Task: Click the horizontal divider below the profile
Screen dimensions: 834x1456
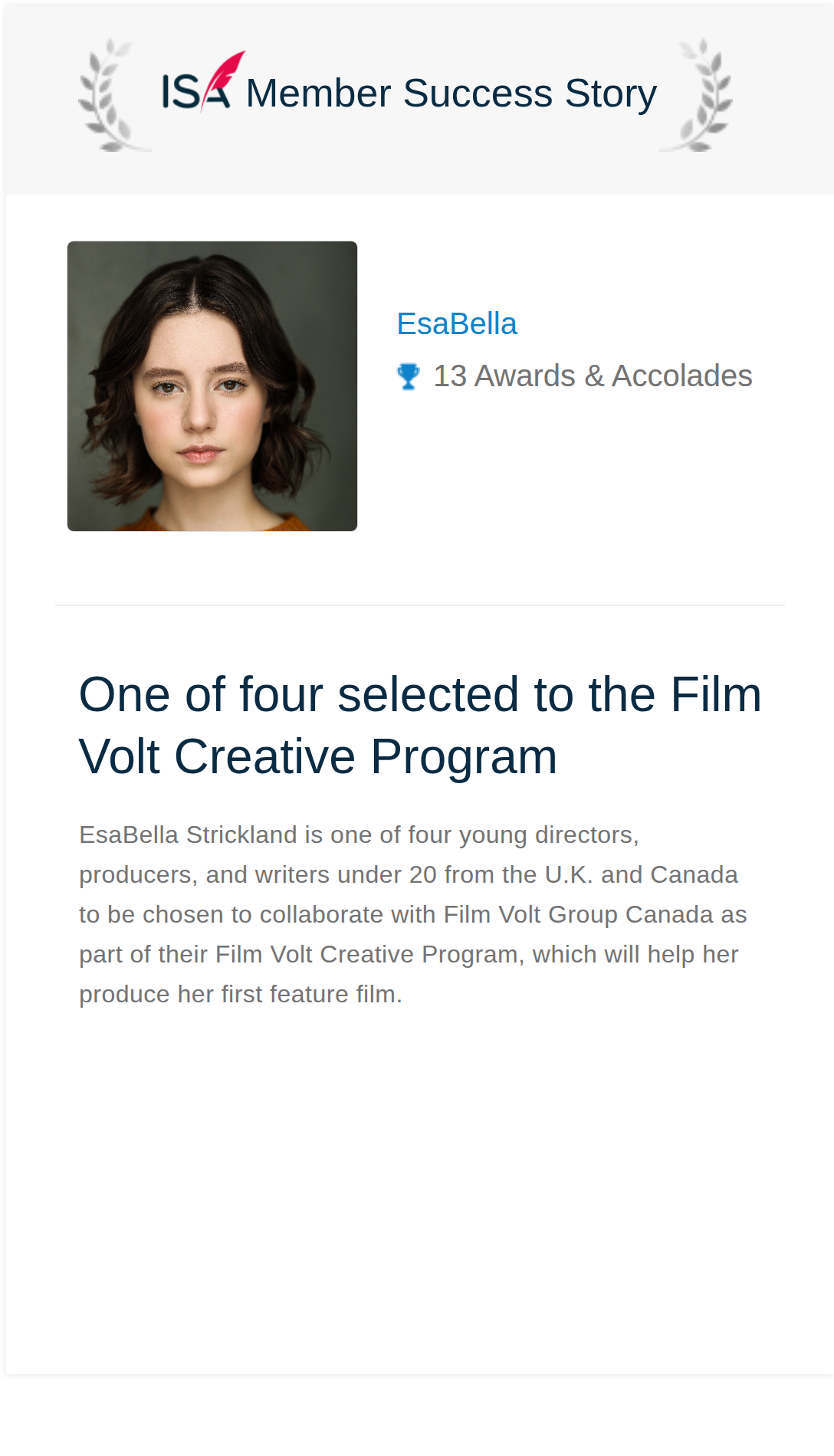Action: tap(420, 605)
